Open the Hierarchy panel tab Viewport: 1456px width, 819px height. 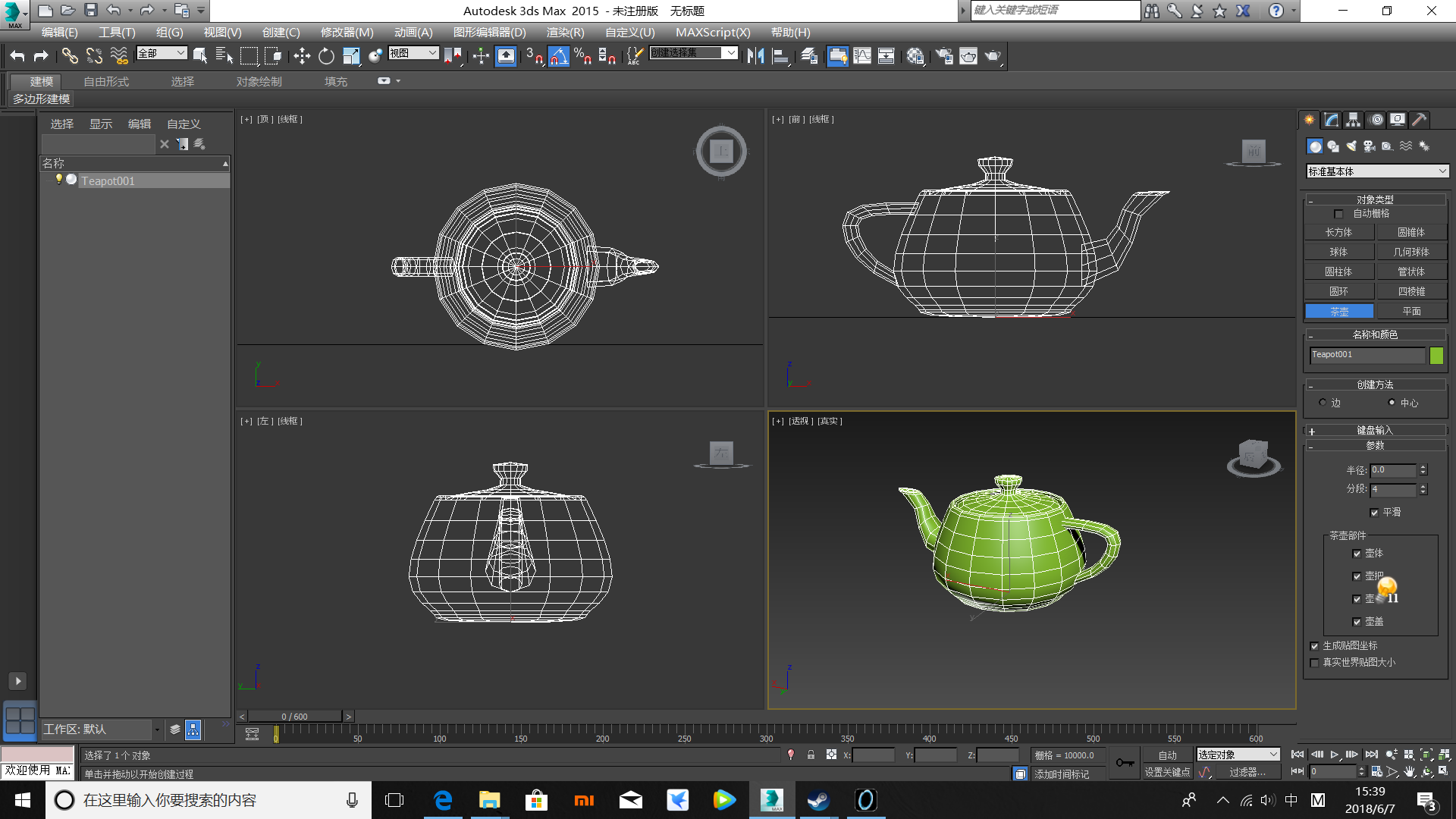pos(1354,120)
